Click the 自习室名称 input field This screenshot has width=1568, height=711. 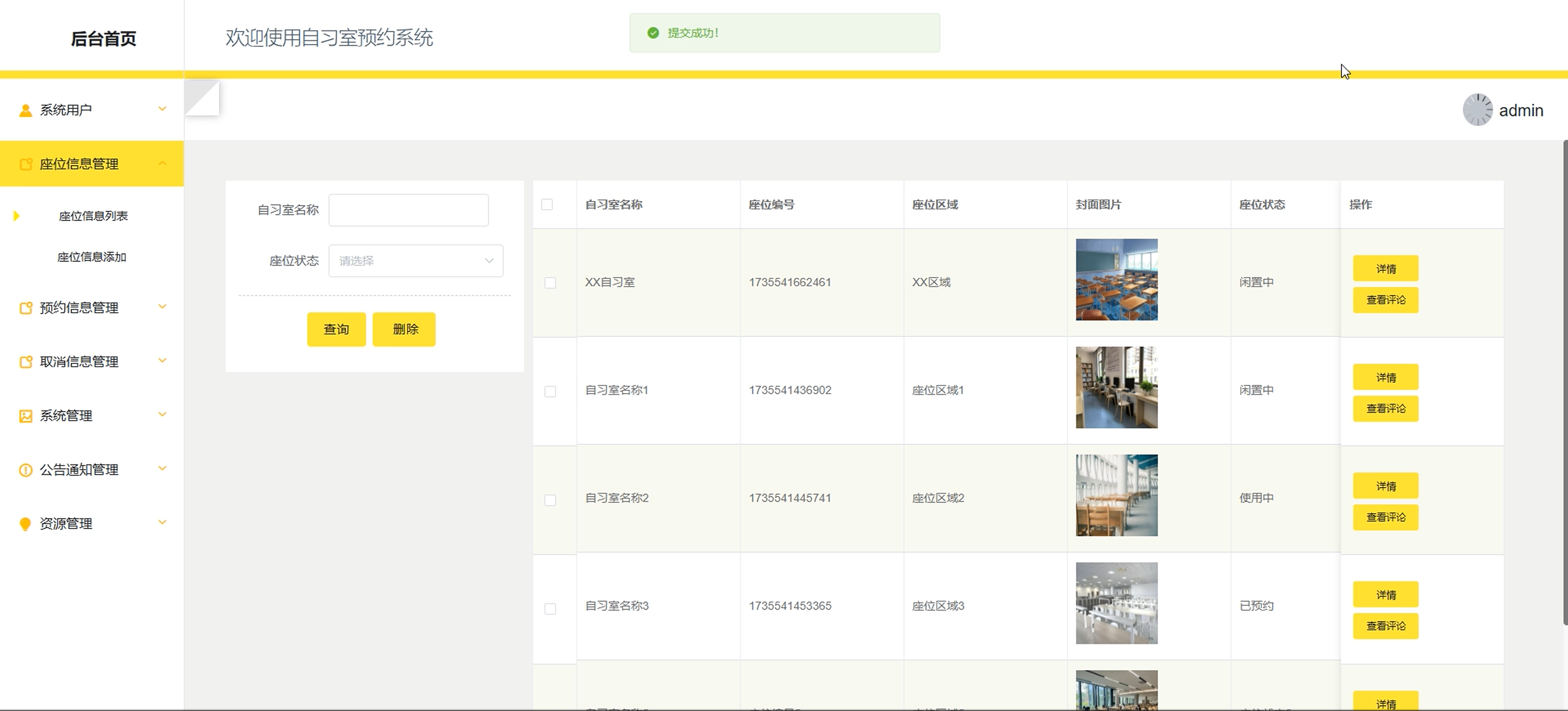[x=408, y=210]
